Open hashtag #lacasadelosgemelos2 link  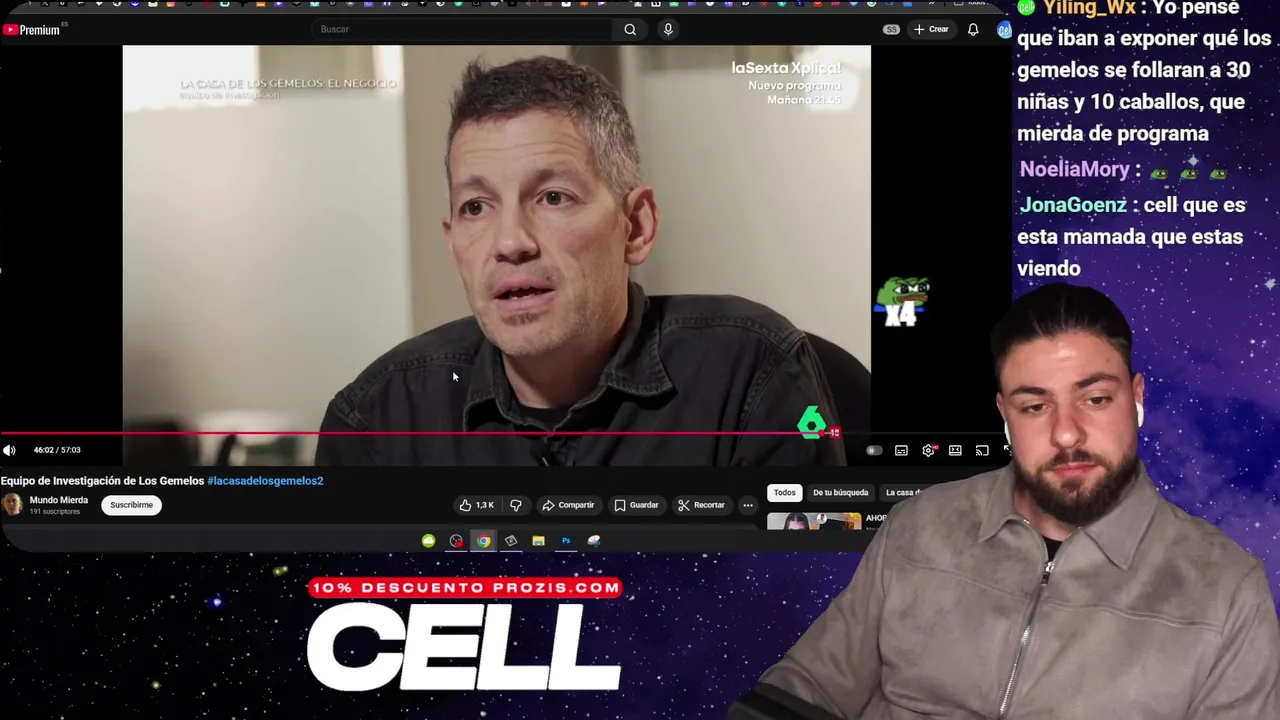pos(265,481)
